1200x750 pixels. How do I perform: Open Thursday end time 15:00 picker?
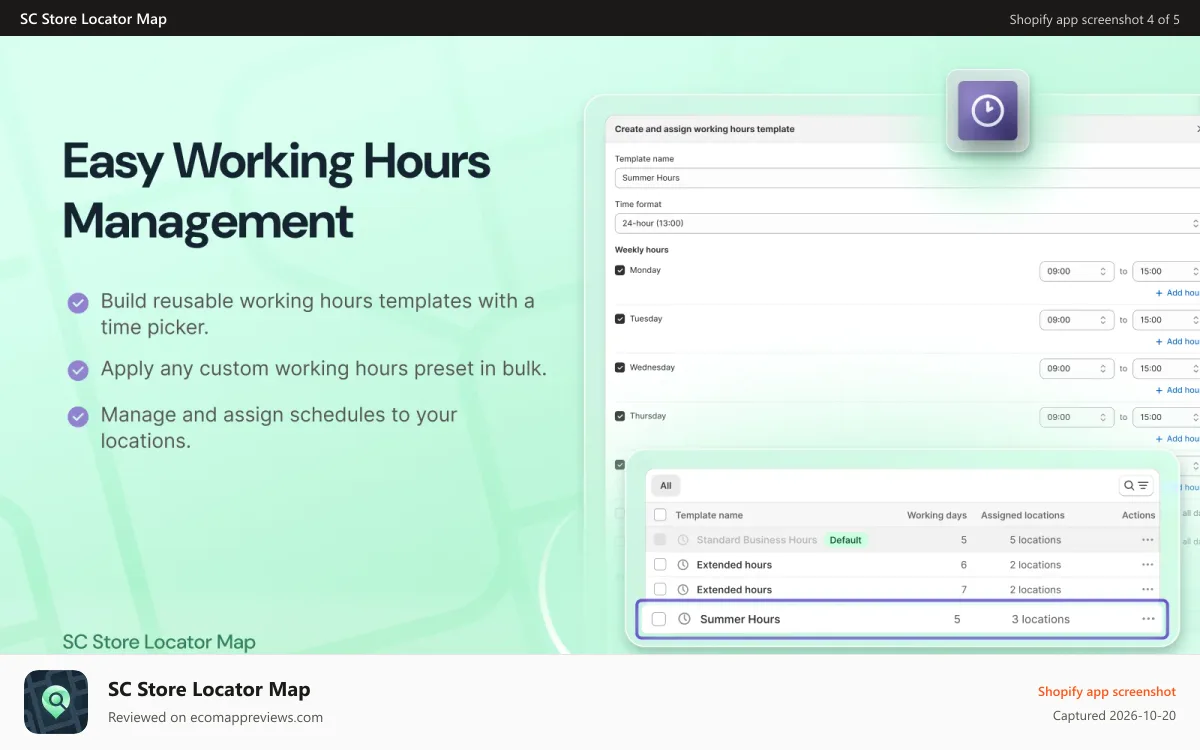coord(1166,417)
